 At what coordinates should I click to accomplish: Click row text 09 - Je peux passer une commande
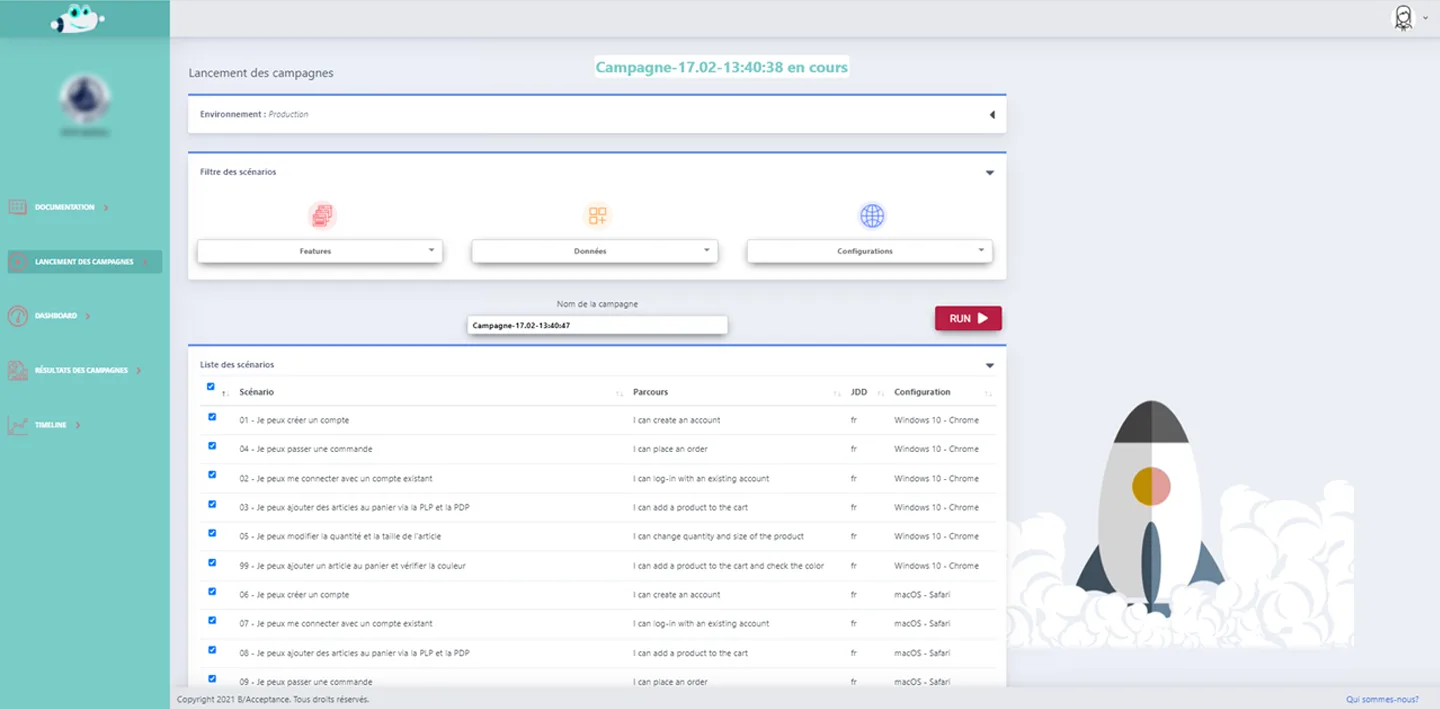pyautogui.click(x=306, y=682)
